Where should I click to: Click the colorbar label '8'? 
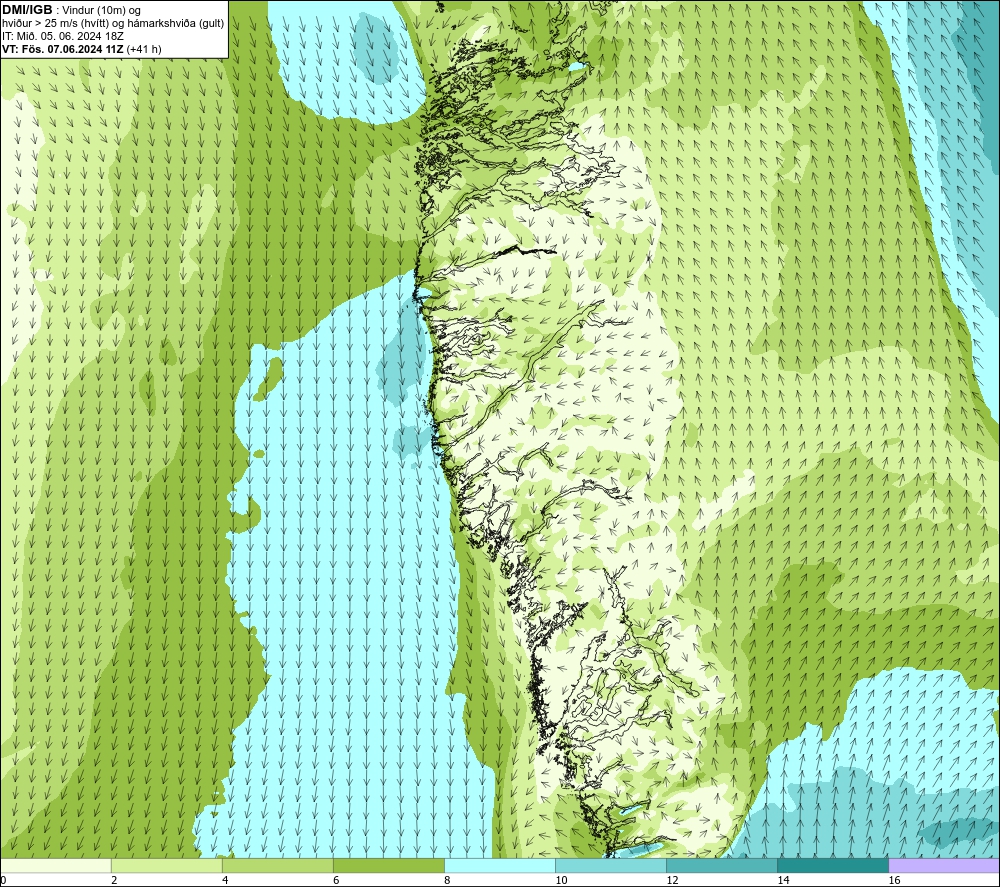pos(447,881)
